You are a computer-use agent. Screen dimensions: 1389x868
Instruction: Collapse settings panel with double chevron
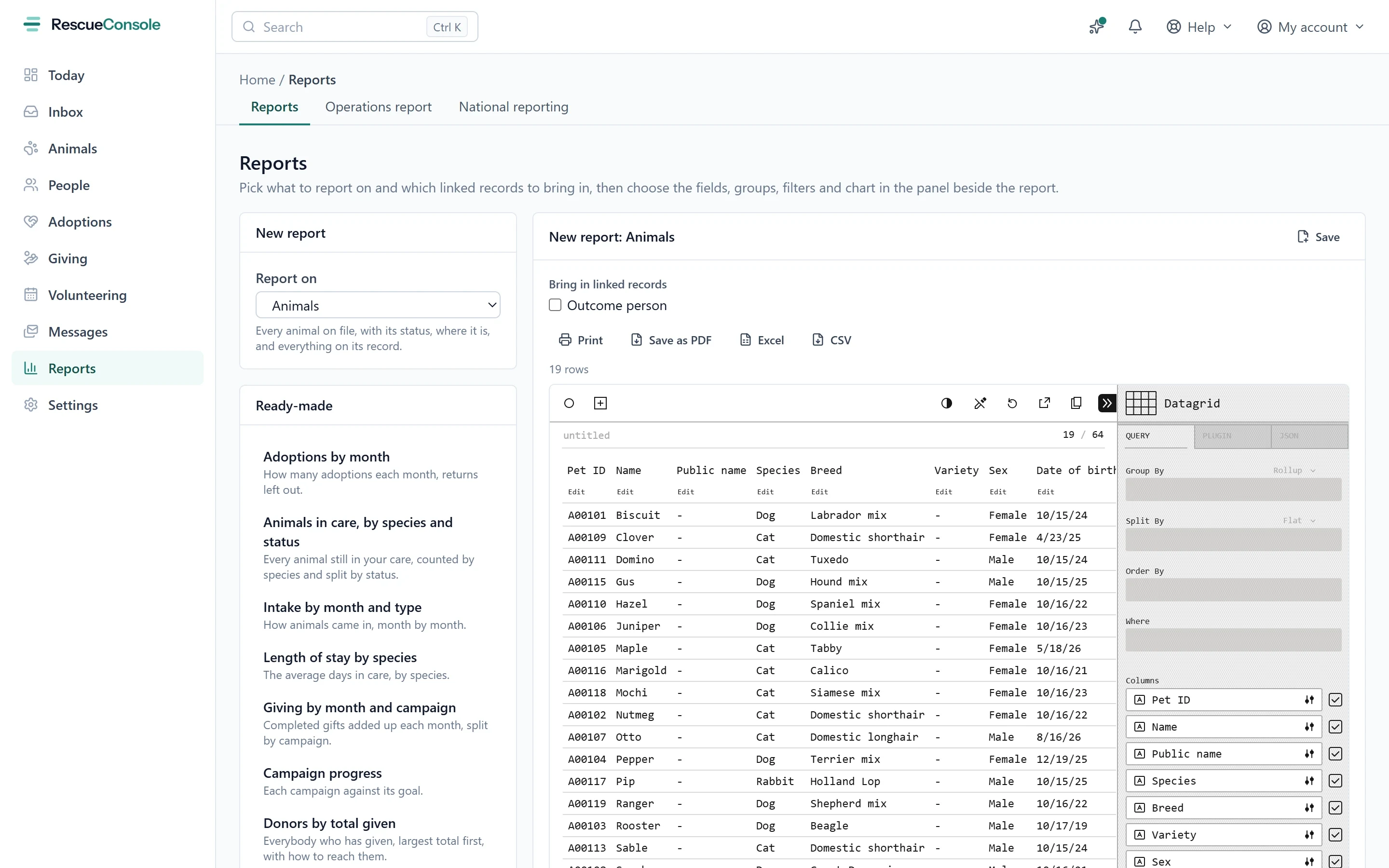pos(1106,403)
